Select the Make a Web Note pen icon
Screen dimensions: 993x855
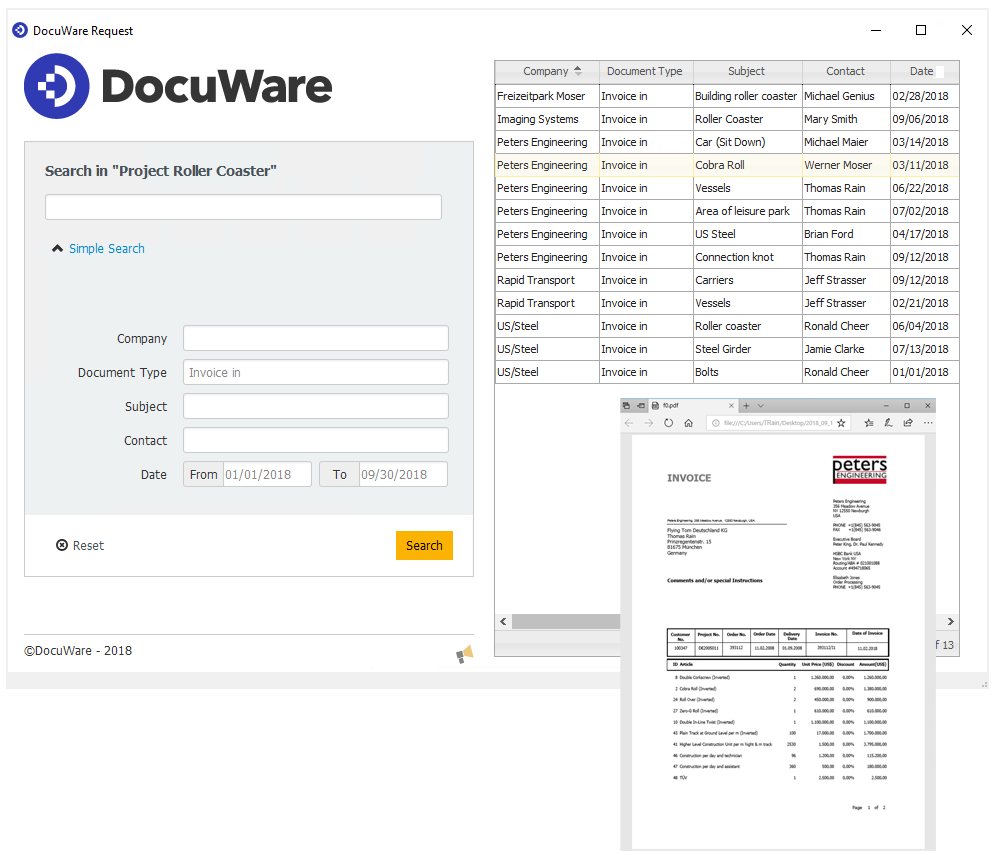point(888,422)
